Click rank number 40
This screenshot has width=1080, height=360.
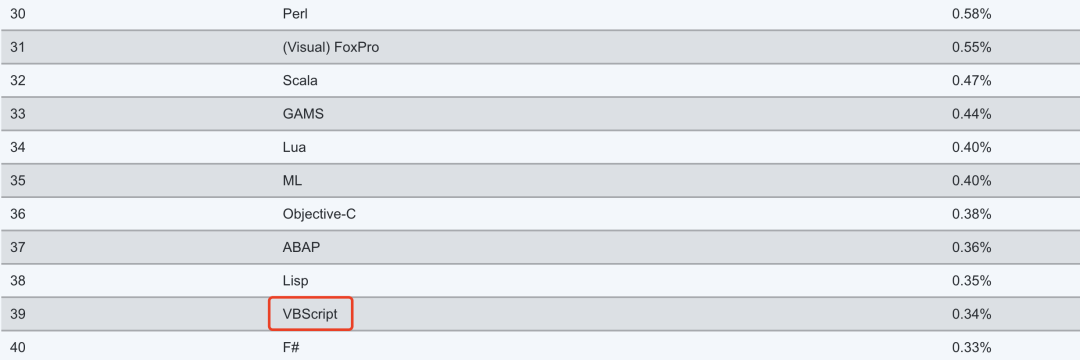pyautogui.click(x=18, y=348)
